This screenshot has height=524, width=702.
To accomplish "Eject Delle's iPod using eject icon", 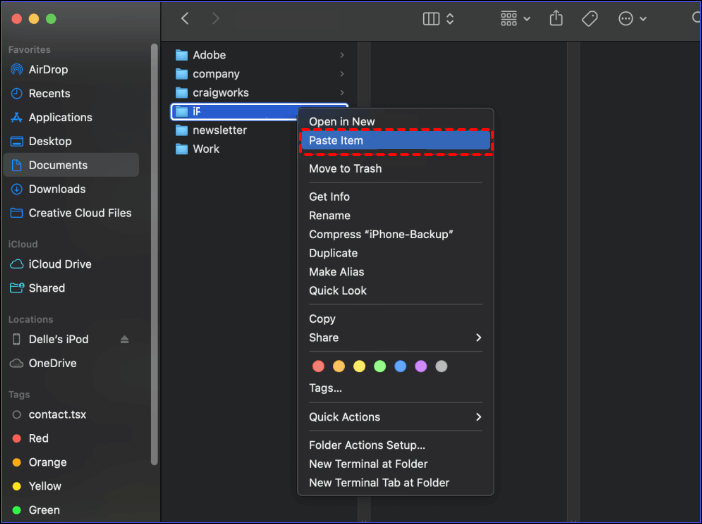I will [125, 340].
